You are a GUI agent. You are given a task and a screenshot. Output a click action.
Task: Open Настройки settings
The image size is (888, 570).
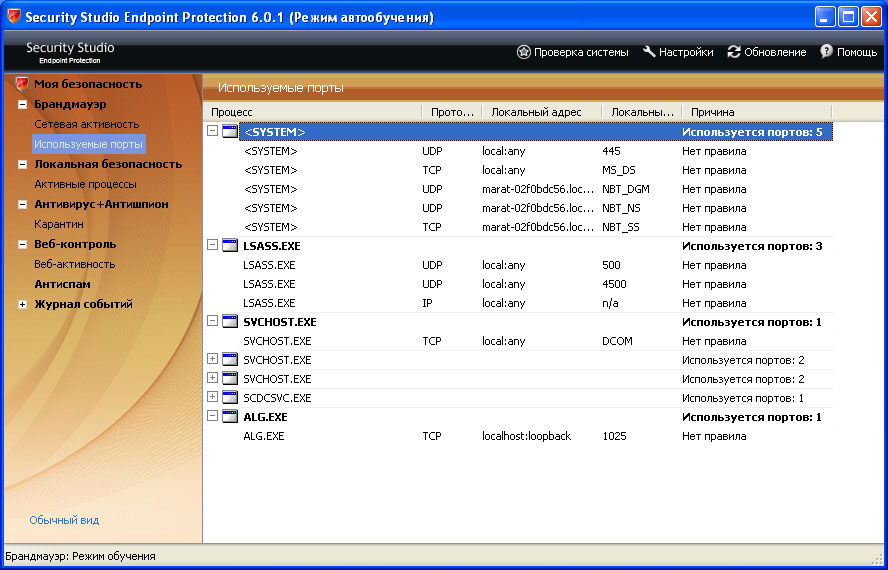(678, 52)
